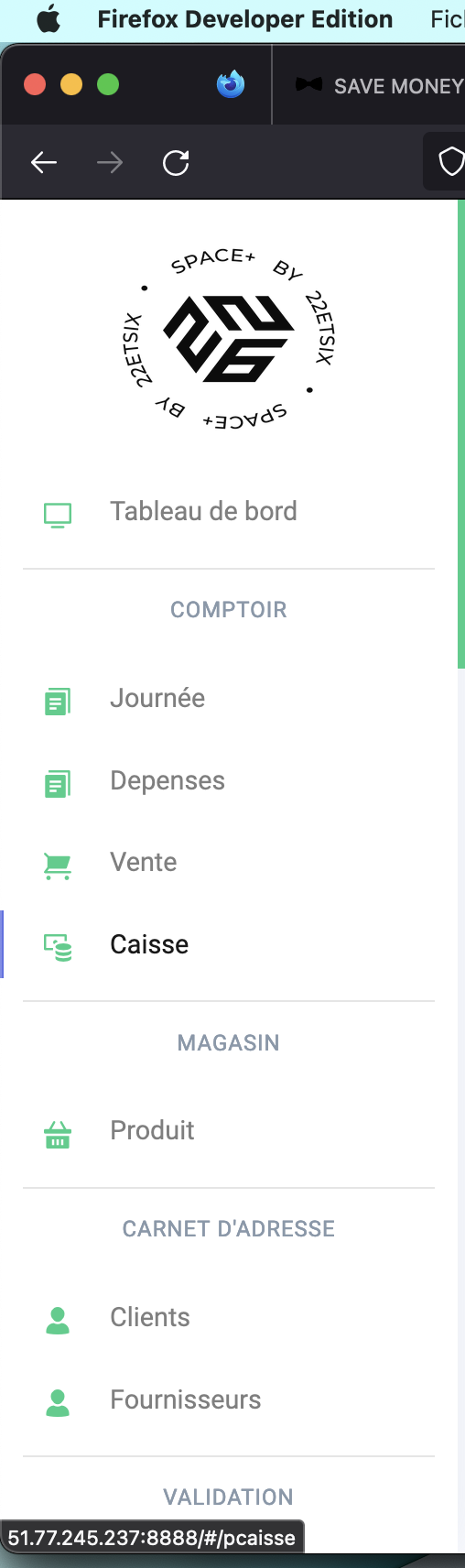Click the Caisse coins icon
Screen dimensions: 465x1568
(58, 947)
